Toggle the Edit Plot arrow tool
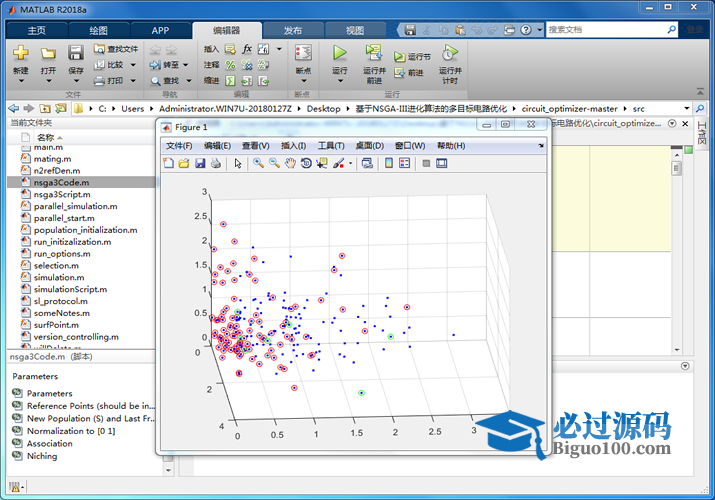The image size is (715, 500). pyautogui.click(x=238, y=163)
